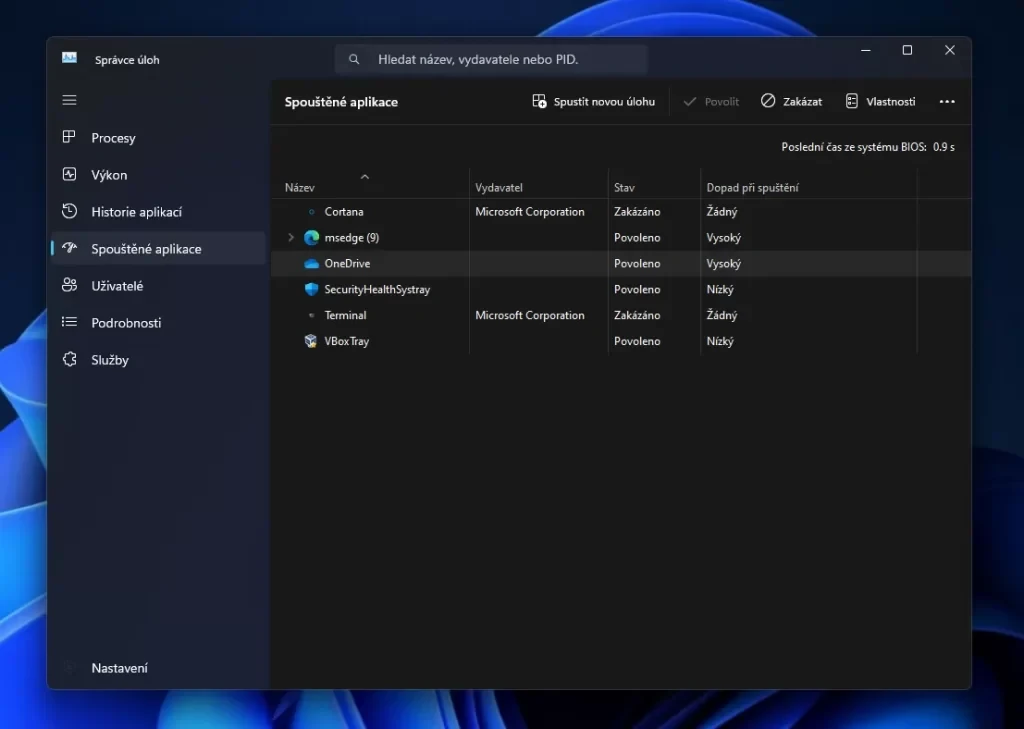Open the three-dot overflow menu
1024x729 pixels.
pyautogui.click(x=946, y=101)
